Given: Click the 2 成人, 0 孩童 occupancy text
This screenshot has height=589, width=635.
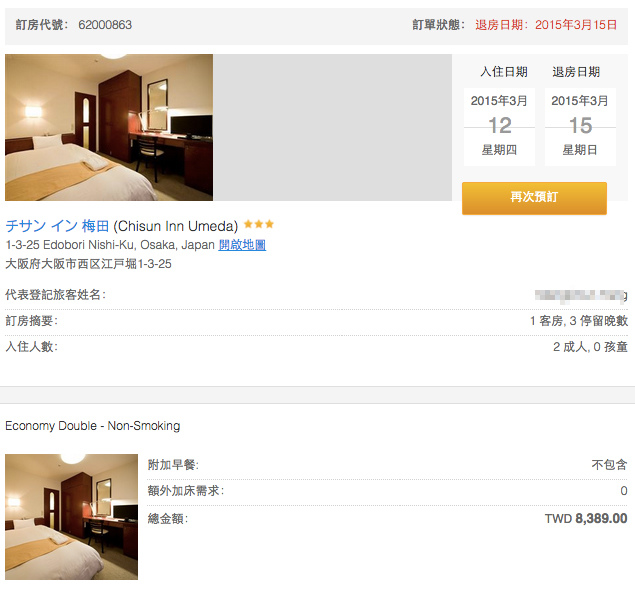Looking at the screenshot, I should (590, 347).
